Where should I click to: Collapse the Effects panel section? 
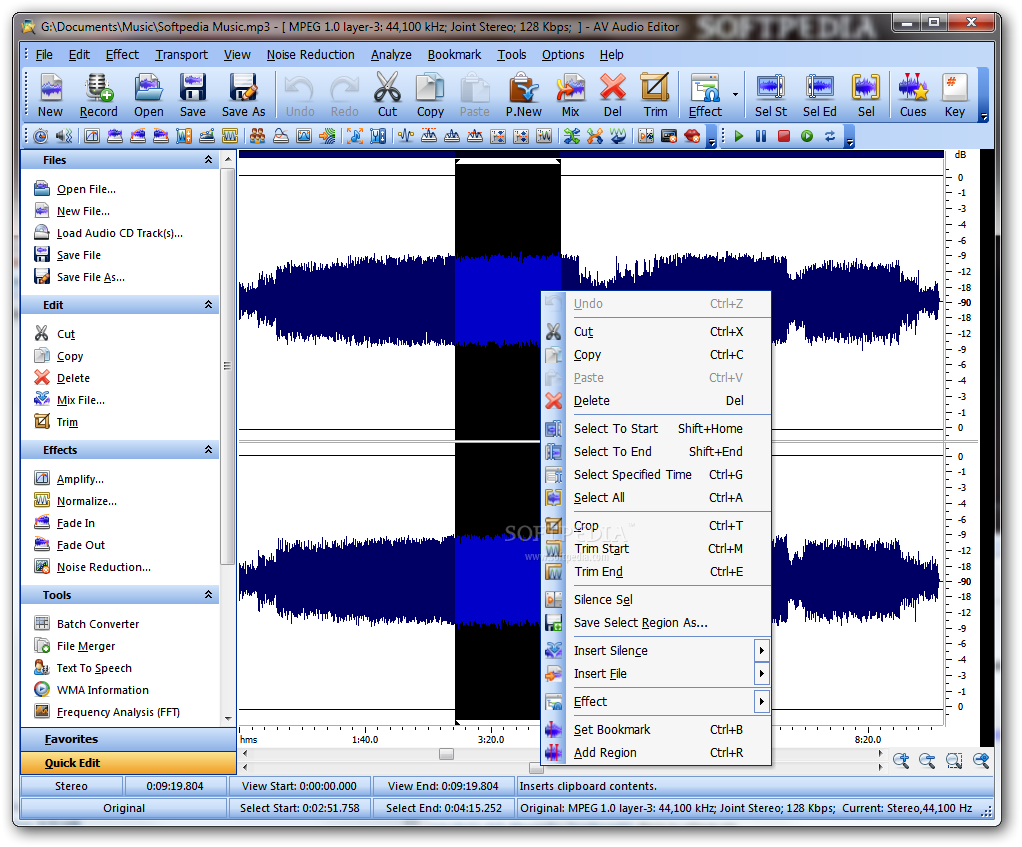[x=209, y=450]
